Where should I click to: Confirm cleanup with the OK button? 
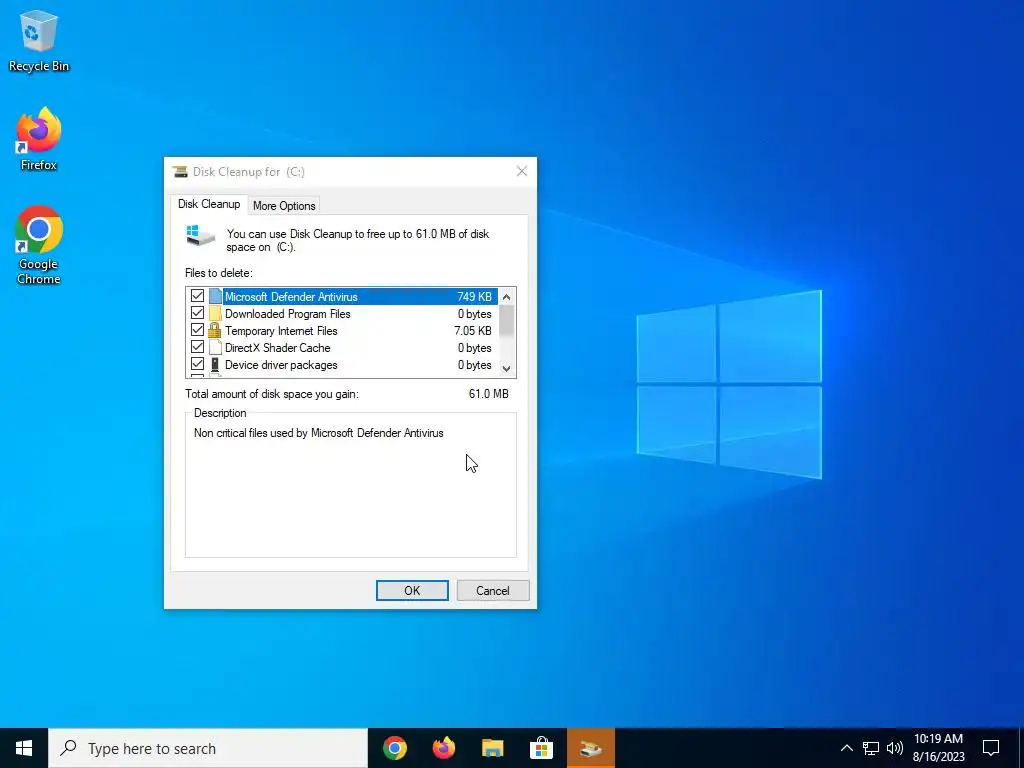point(412,590)
